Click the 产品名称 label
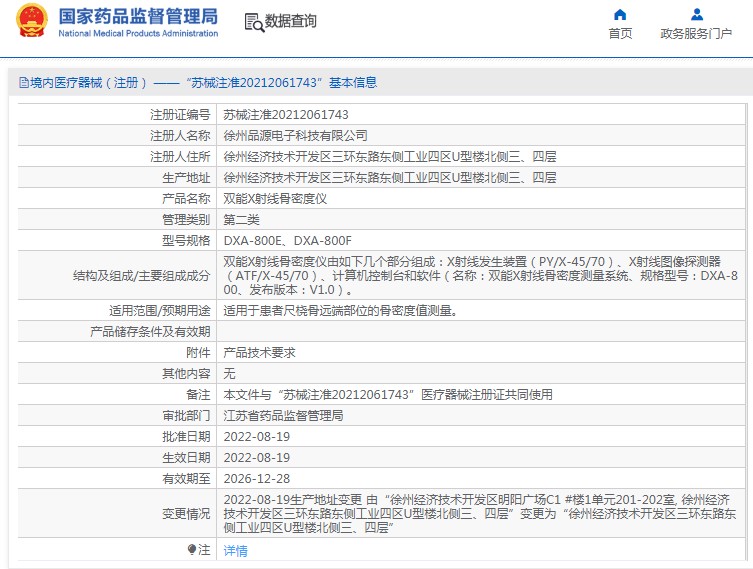This screenshot has height=569, width=753. (186, 199)
